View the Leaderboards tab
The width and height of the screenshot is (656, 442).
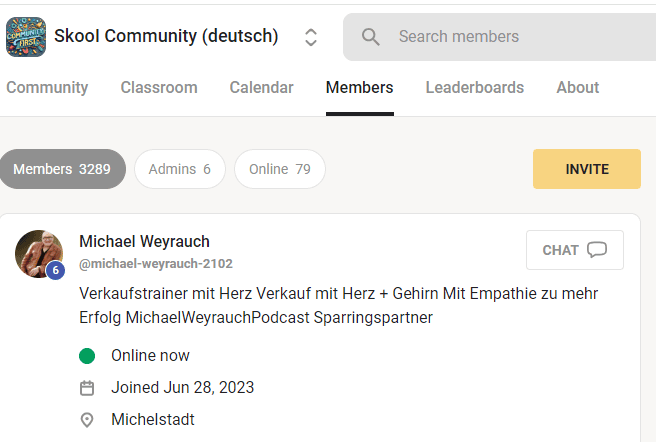coord(474,87)
